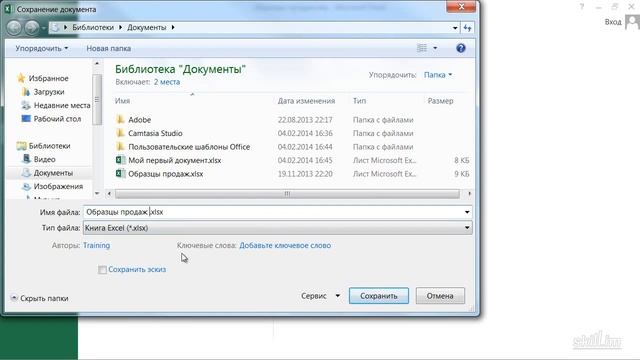Click Документы in the address breadcrumb
Image resolution: width=640 pixels, height=360 pixels.
click(147, 27)
